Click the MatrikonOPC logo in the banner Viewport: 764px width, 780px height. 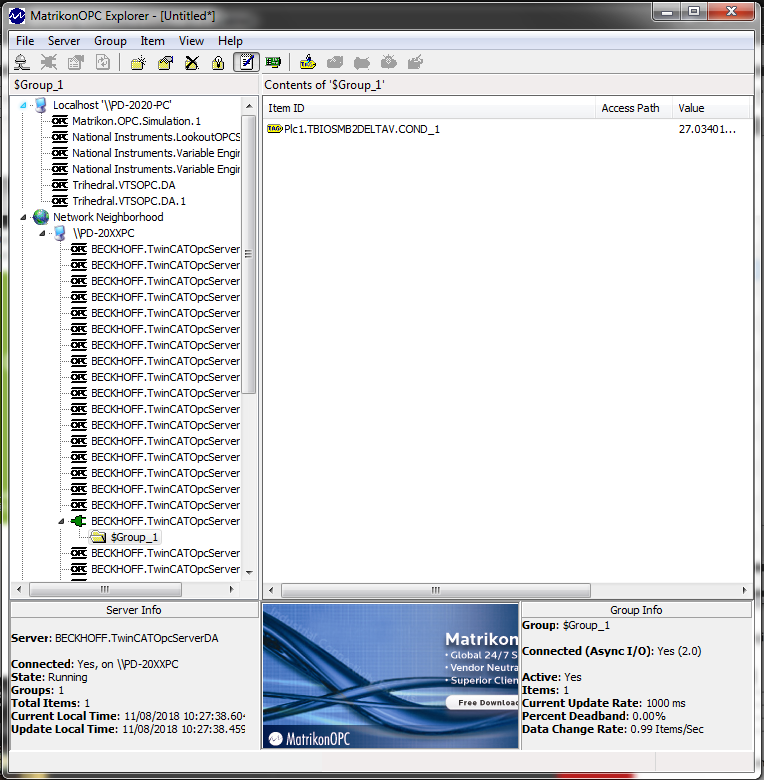click(309, 739)
